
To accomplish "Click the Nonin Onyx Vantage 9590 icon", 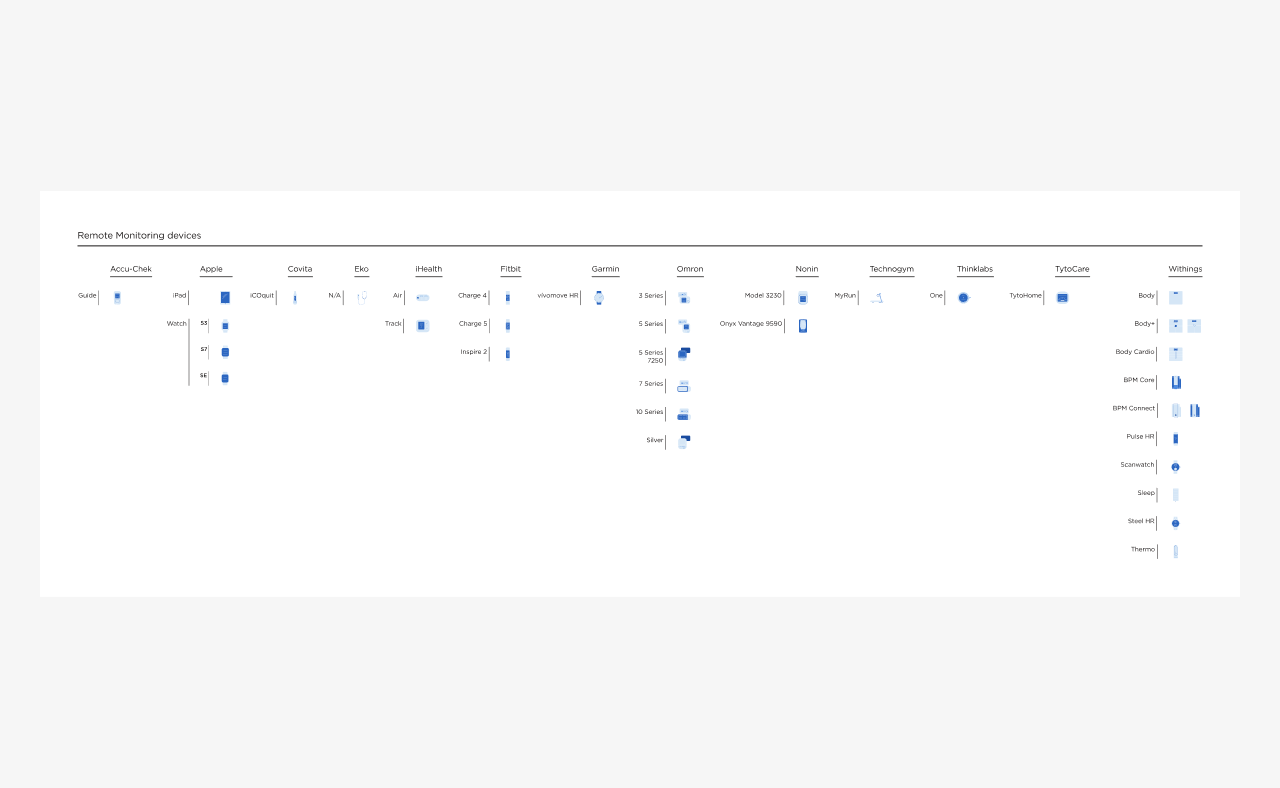I will pos(803,325).
